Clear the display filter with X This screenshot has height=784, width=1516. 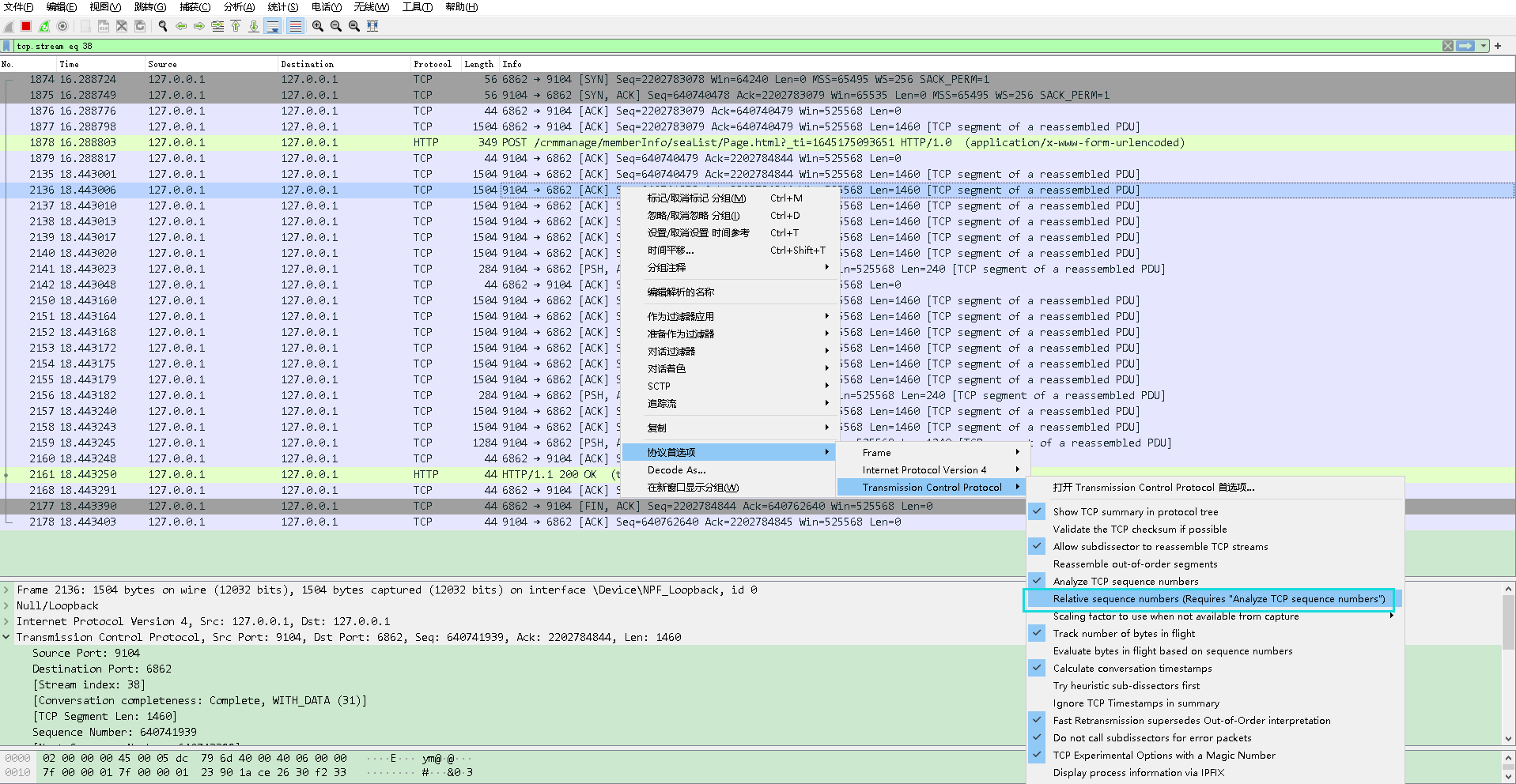[x=1448, y=46]
